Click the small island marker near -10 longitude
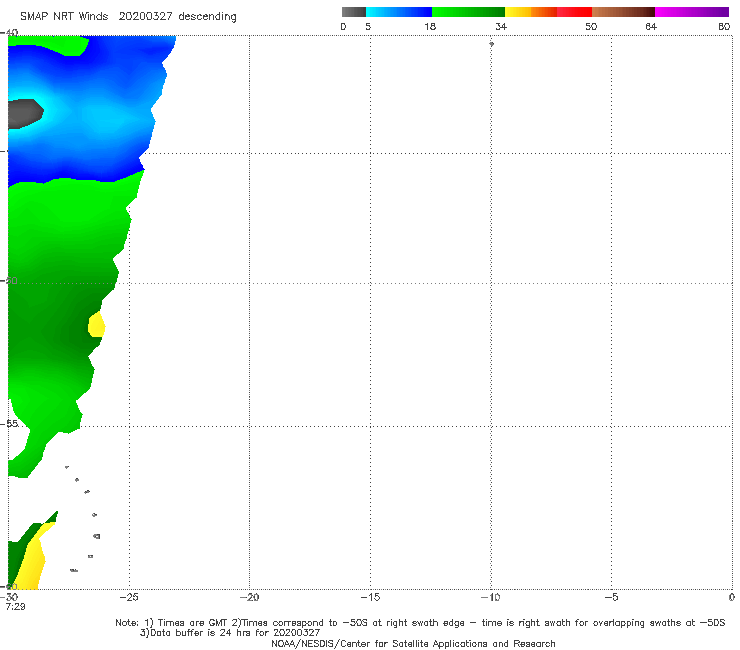Image resolution: width=740 pixels, height=650 pixels. click(x=491, y=44)
